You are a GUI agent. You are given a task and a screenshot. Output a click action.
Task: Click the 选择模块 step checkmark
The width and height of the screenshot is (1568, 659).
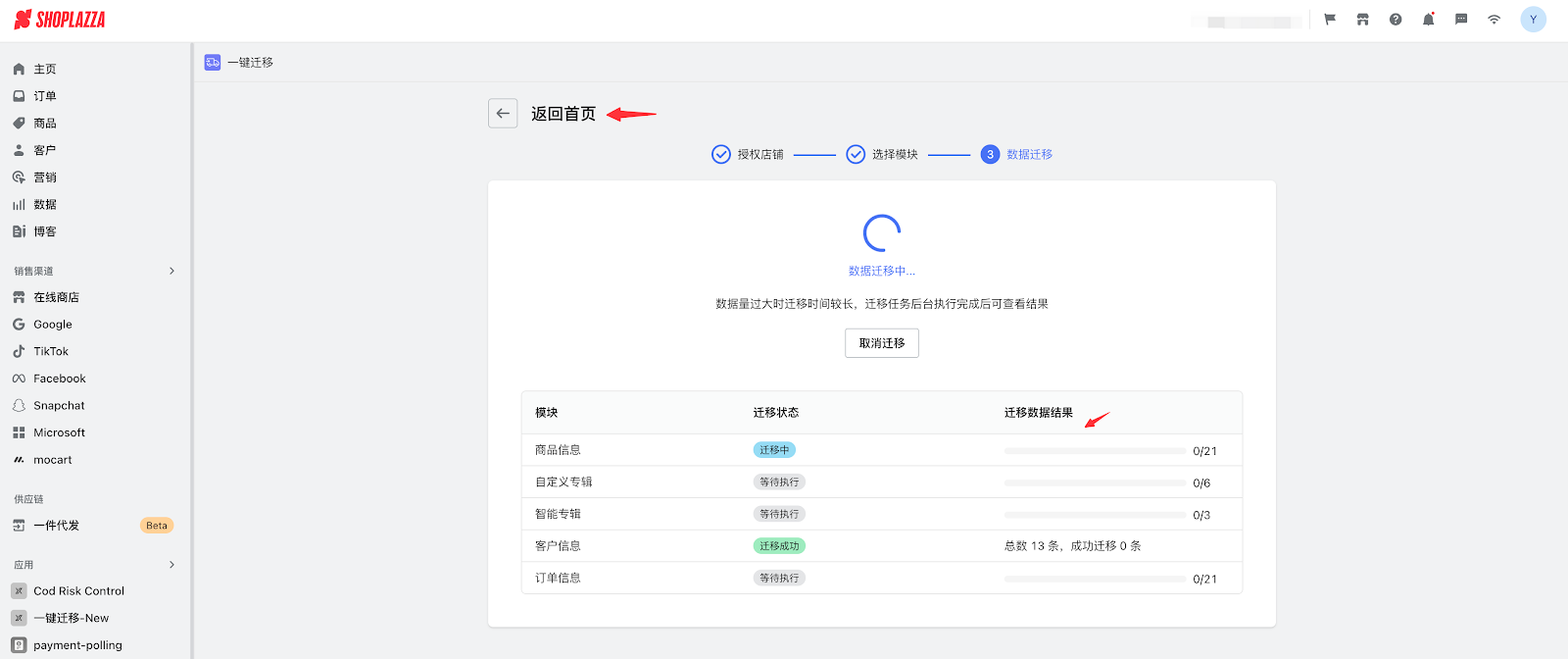[856, 155]
